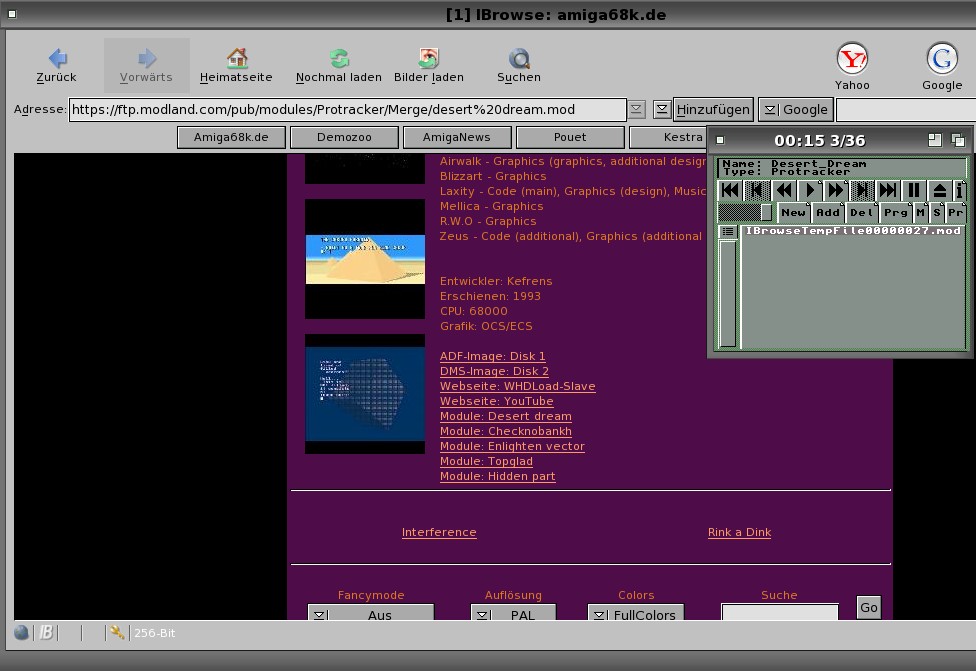Open Webseite: WHDLoad-Slave link
Screen dimensions: 976x671
517,386
